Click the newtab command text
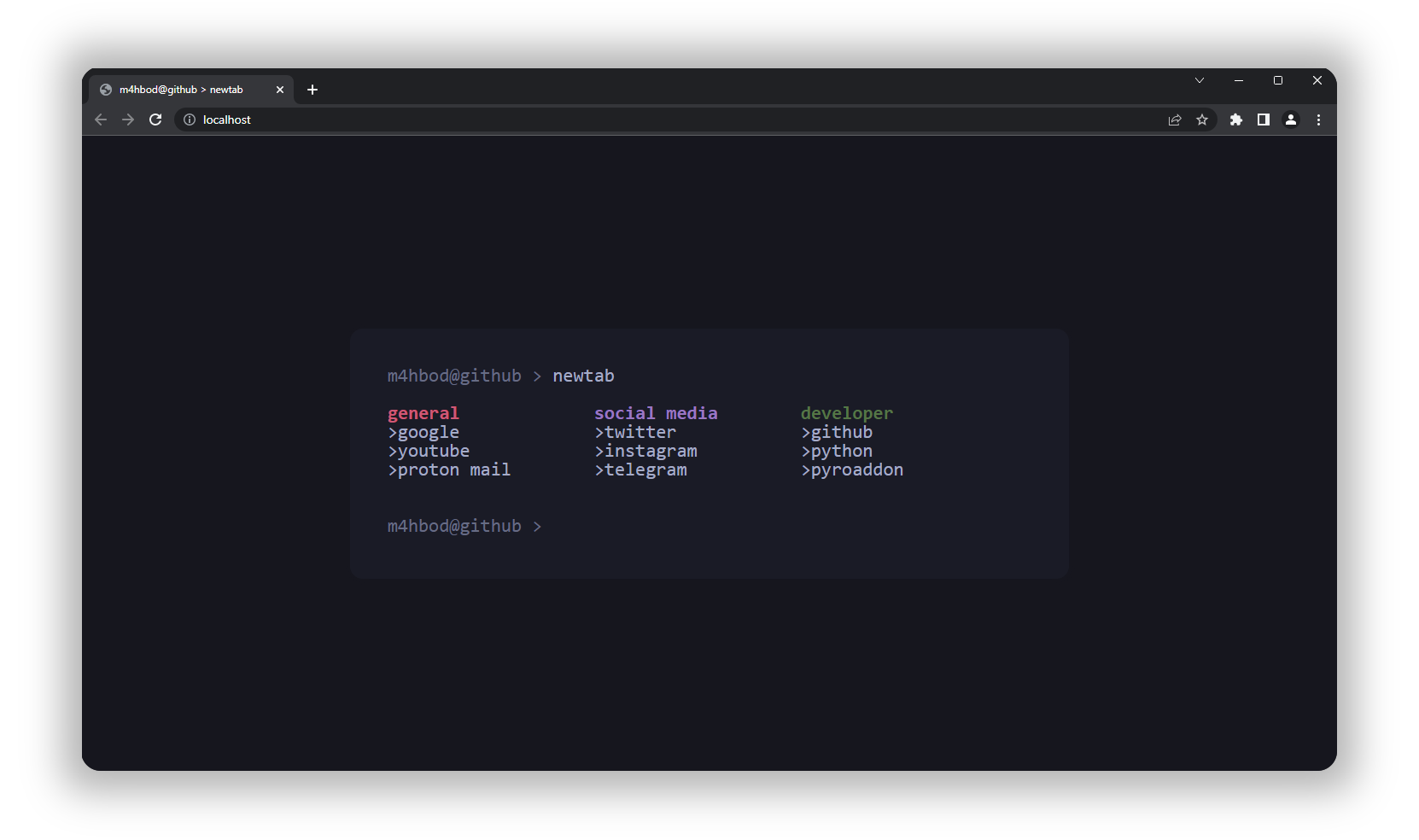Screen dimensions: 1419x840 tap(583, 376)
